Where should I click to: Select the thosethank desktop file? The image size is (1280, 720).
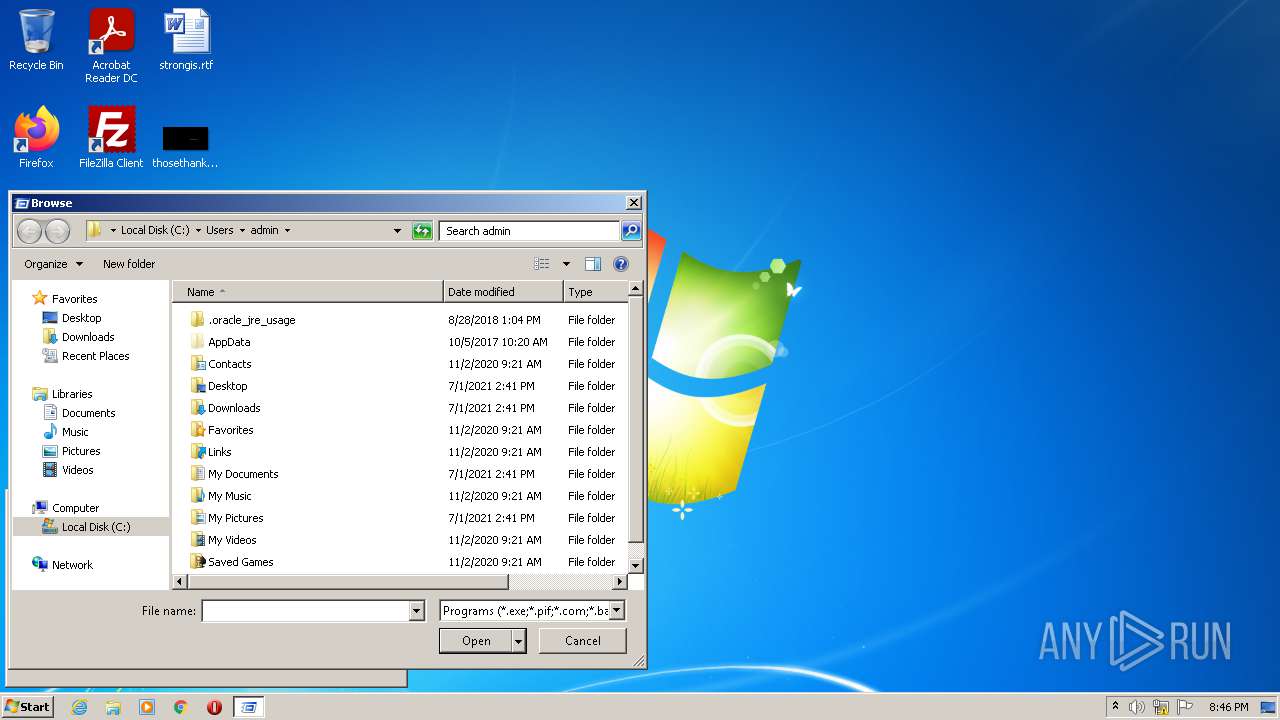click(185, 145)
